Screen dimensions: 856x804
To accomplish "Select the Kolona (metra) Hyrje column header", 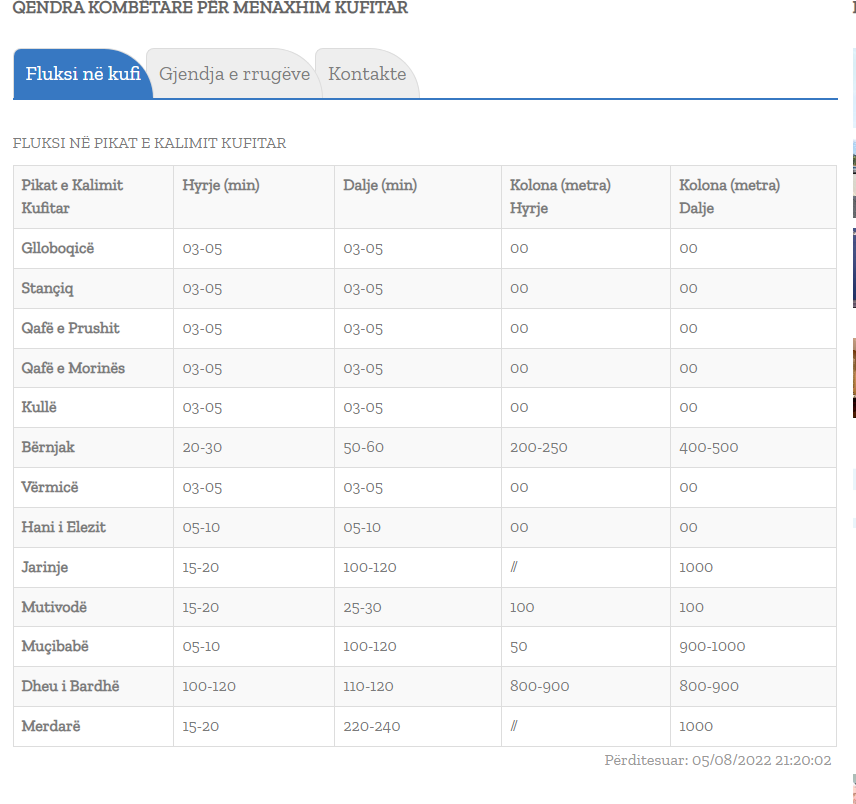I will pyautogui.click(x=560, y=197).
